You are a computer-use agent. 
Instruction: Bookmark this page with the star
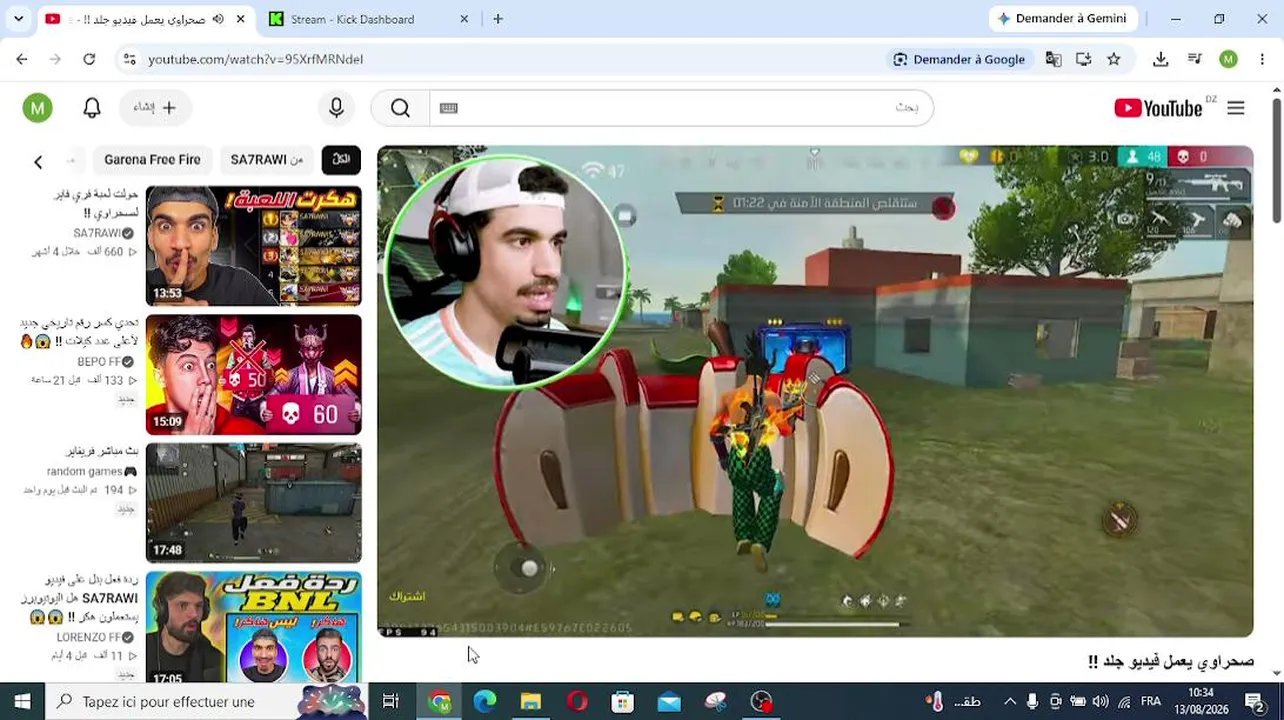1114,59
